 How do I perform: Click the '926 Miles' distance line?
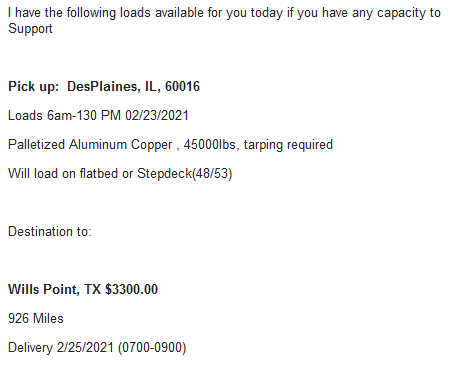point(36,318)
